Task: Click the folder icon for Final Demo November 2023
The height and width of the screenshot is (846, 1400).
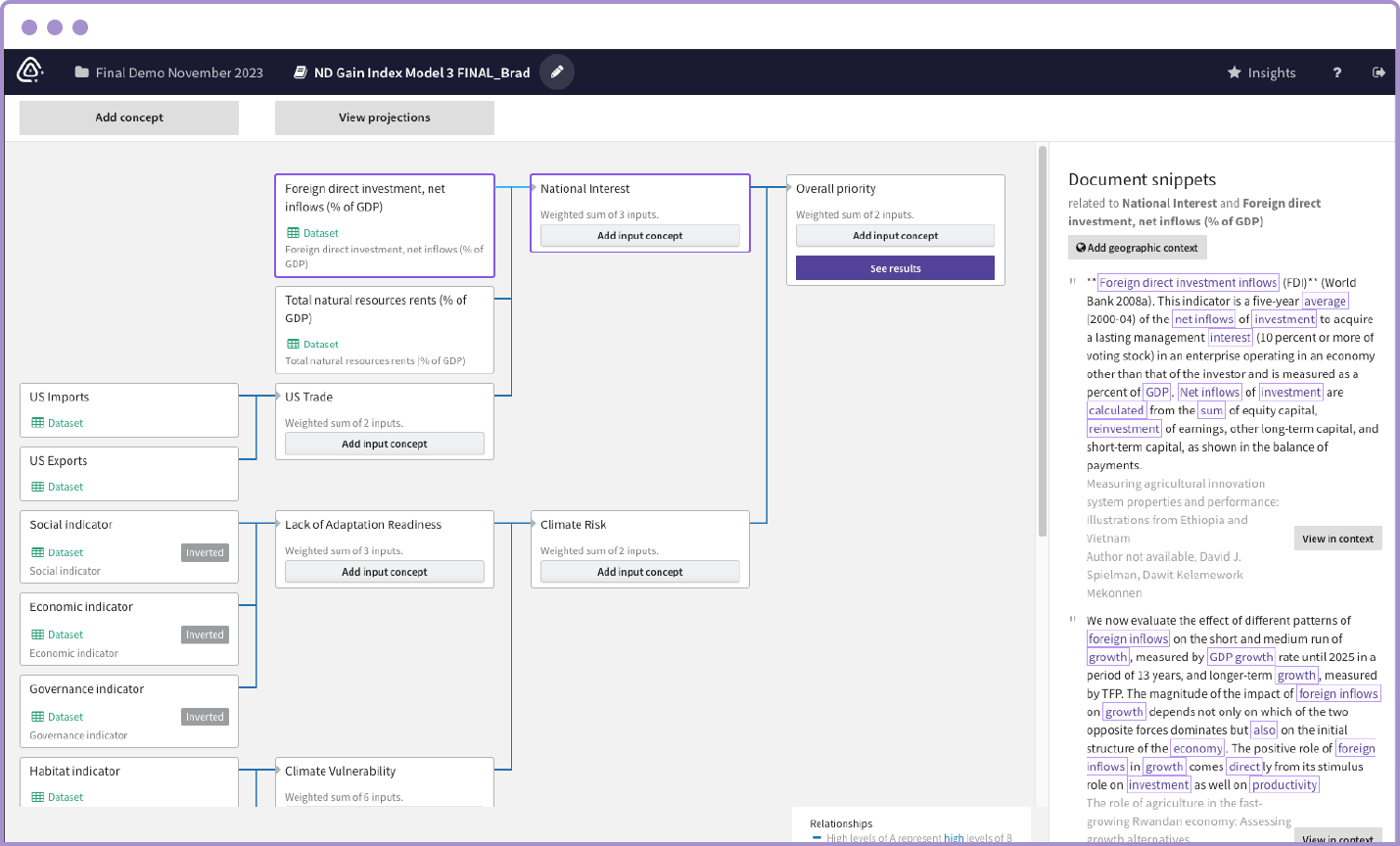Action: [82, 72]
